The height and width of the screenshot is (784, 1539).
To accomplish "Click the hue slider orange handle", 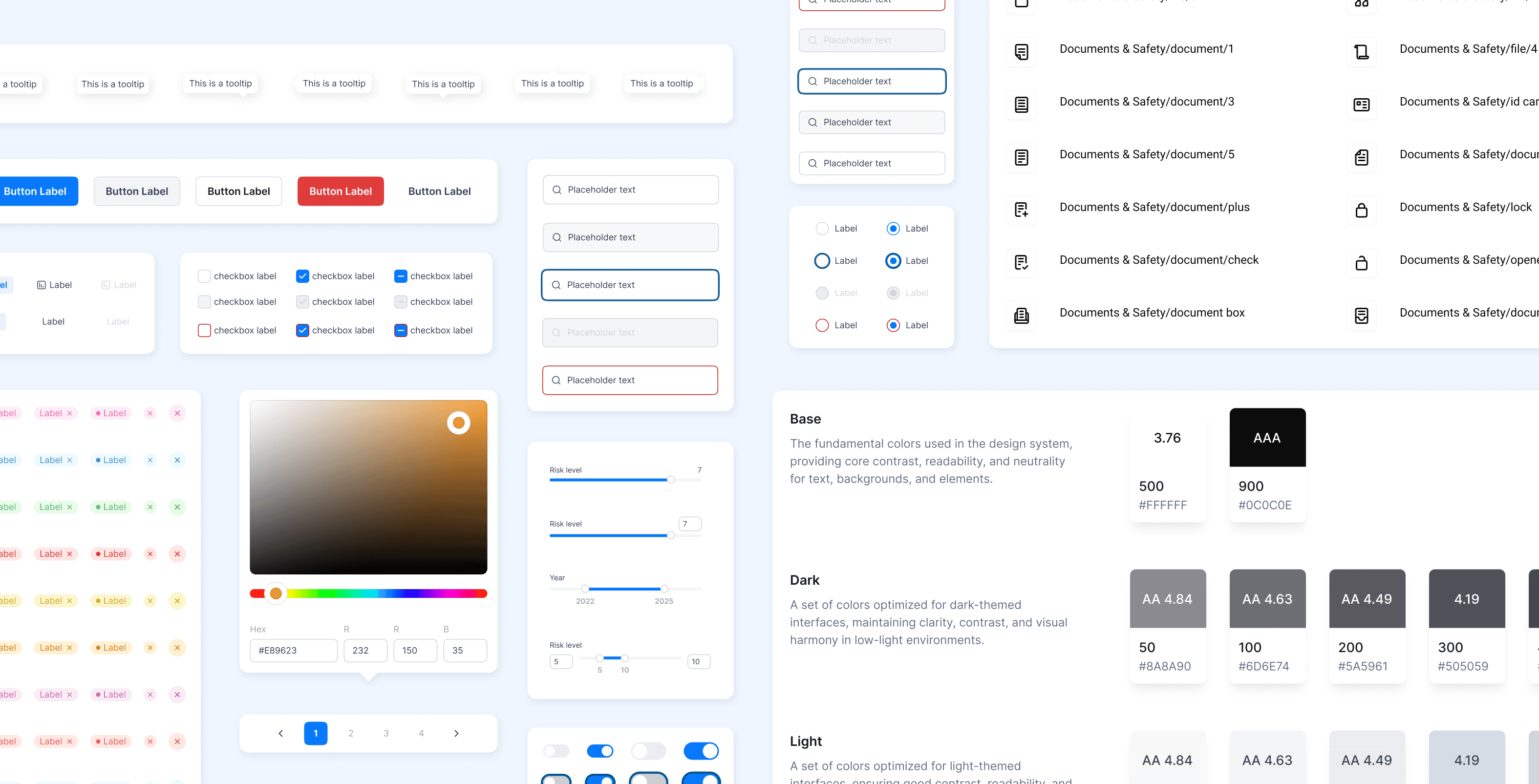I will point(276,593).
